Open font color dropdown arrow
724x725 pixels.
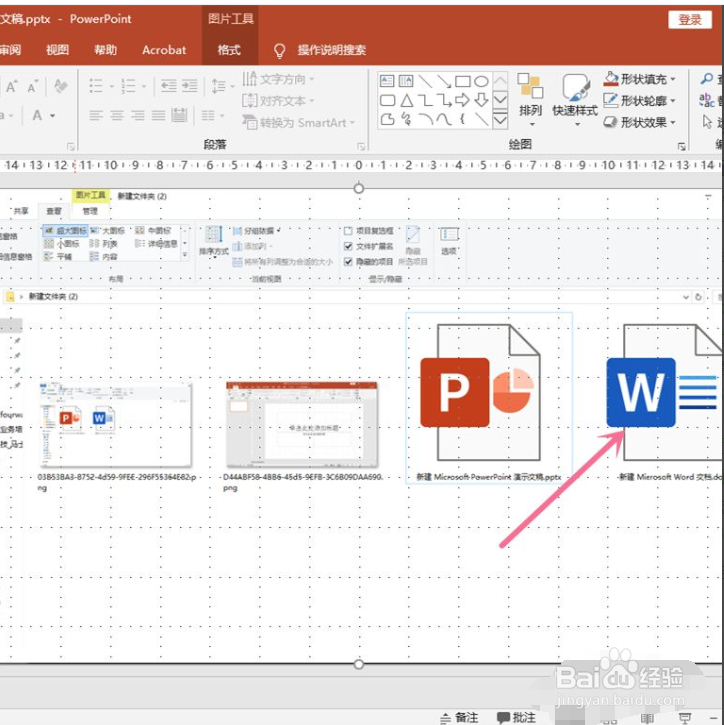[x=53, y=116]
